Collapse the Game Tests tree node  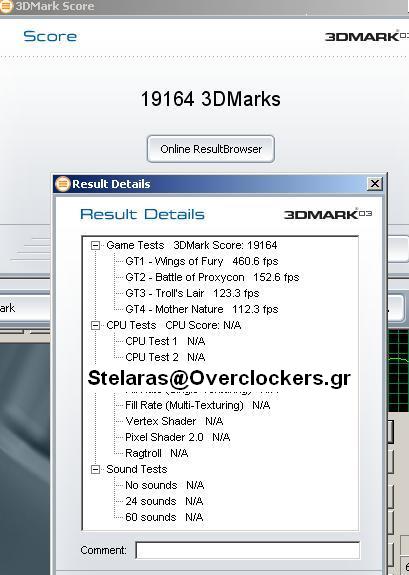pos(95,245)
